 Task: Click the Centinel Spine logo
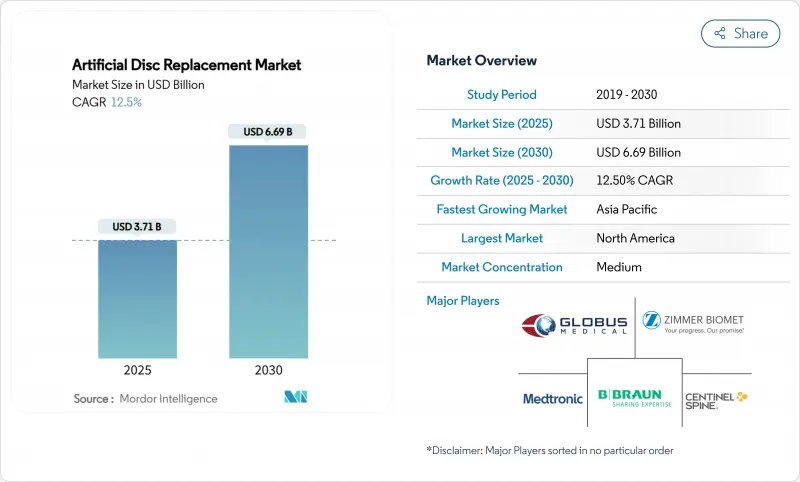click(x=715, y=399)
